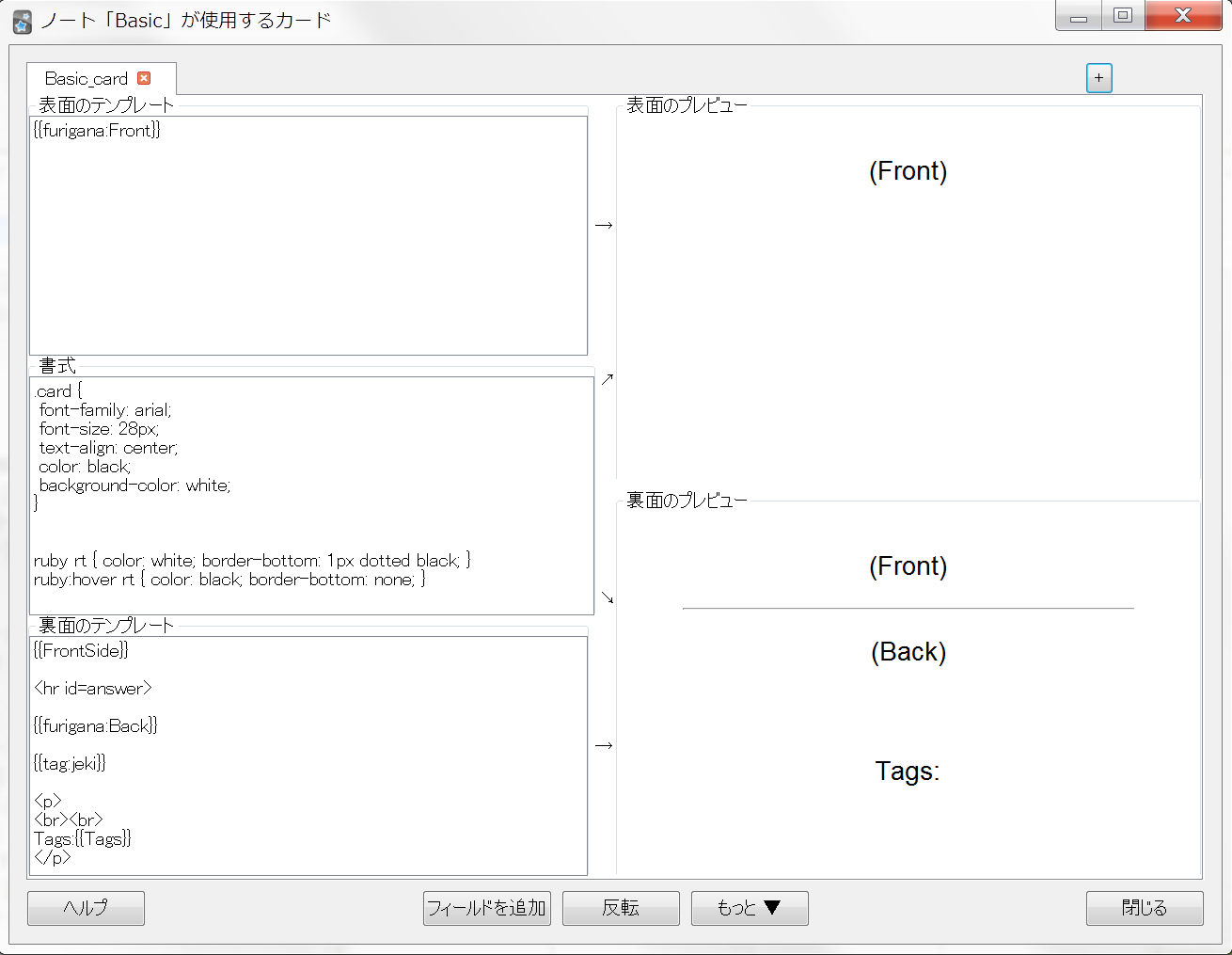The height and width of the screenshot is (955, 1232).
Task: Click the Tags: text in back preview
Action: 907,772
